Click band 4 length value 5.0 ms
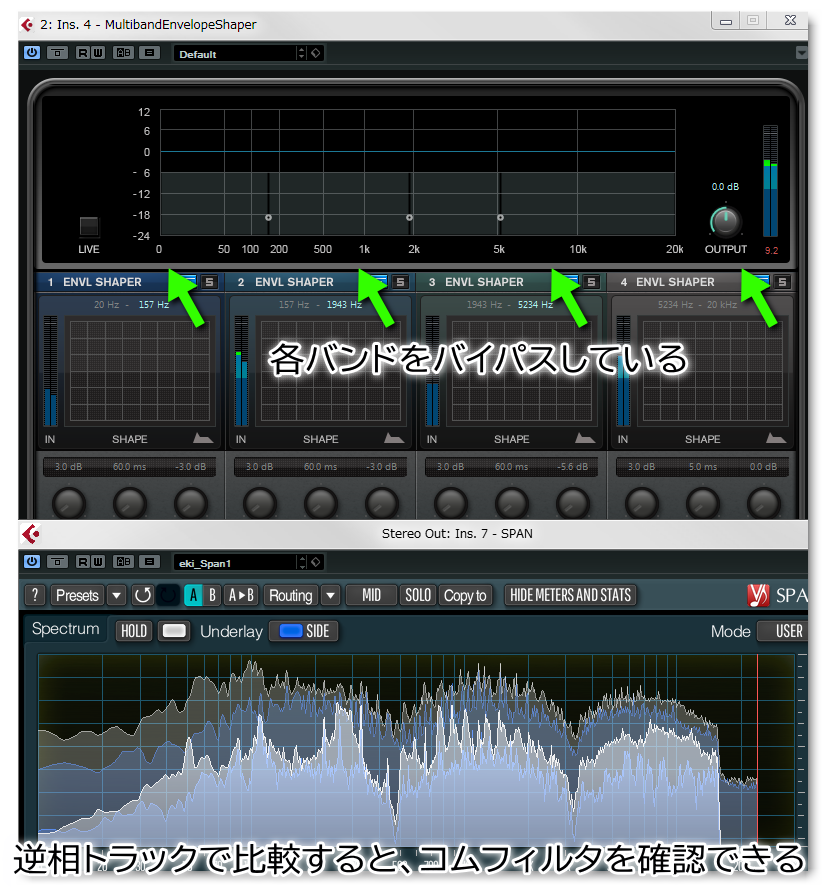This screenshot has width=831, height=894. tap(702, 466)
